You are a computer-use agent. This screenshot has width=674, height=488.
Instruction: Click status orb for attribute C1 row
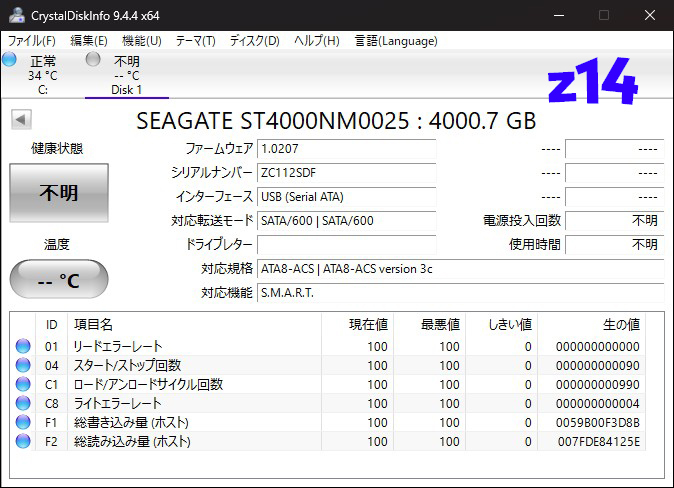click(x=23, y=385)
